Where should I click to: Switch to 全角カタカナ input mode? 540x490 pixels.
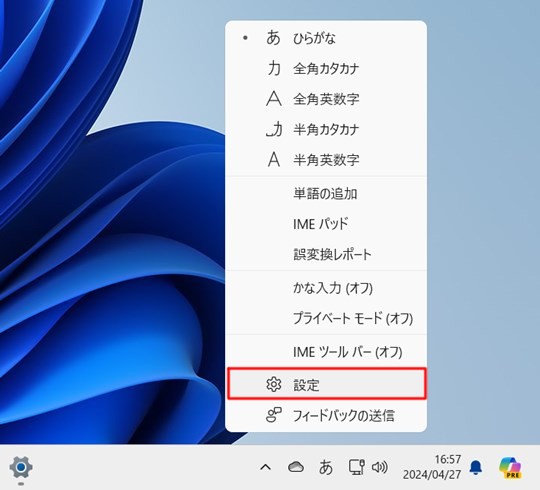[x=326, y=69]
